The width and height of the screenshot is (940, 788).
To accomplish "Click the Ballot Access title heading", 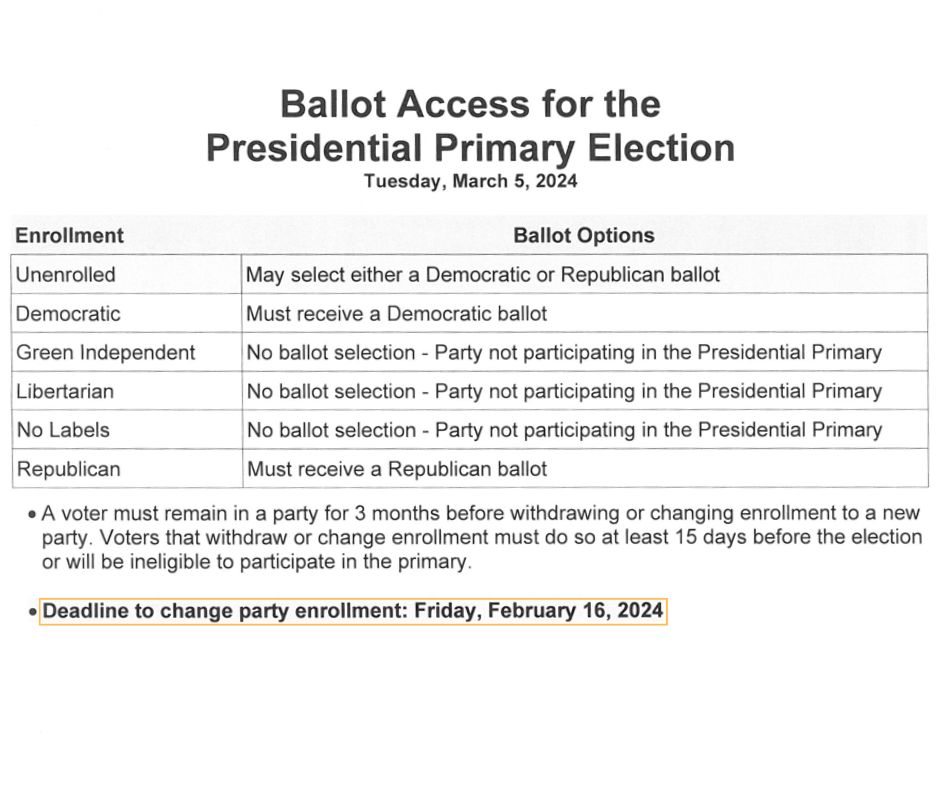I will pos(471,104).
